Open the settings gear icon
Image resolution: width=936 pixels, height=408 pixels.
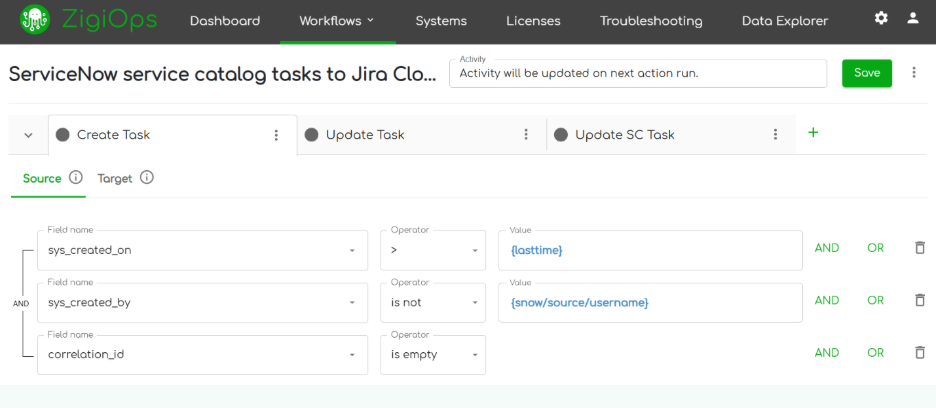point(881,18)
